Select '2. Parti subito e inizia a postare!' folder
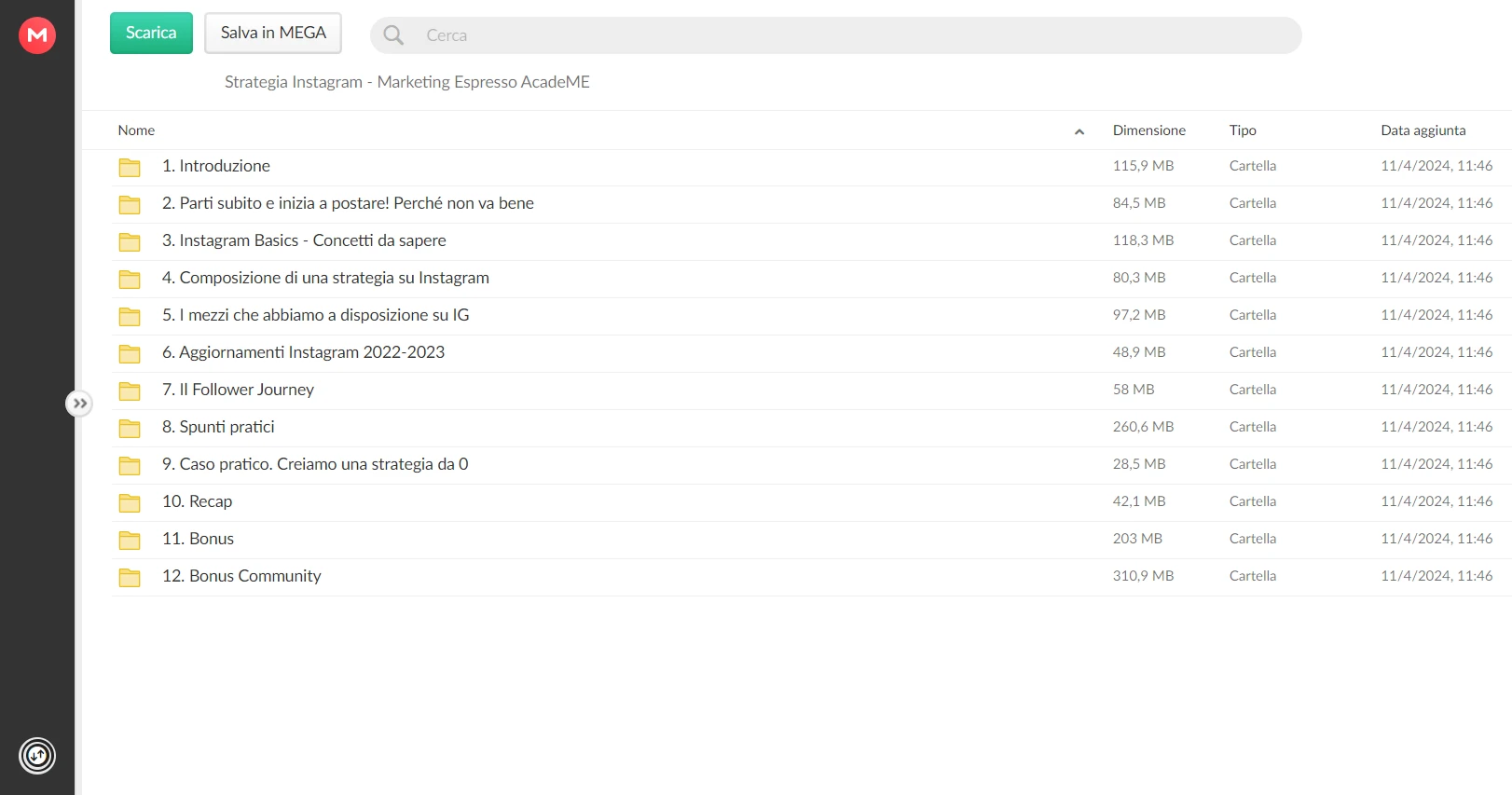Screen dimensions: 1512x795 click(348, 203)
